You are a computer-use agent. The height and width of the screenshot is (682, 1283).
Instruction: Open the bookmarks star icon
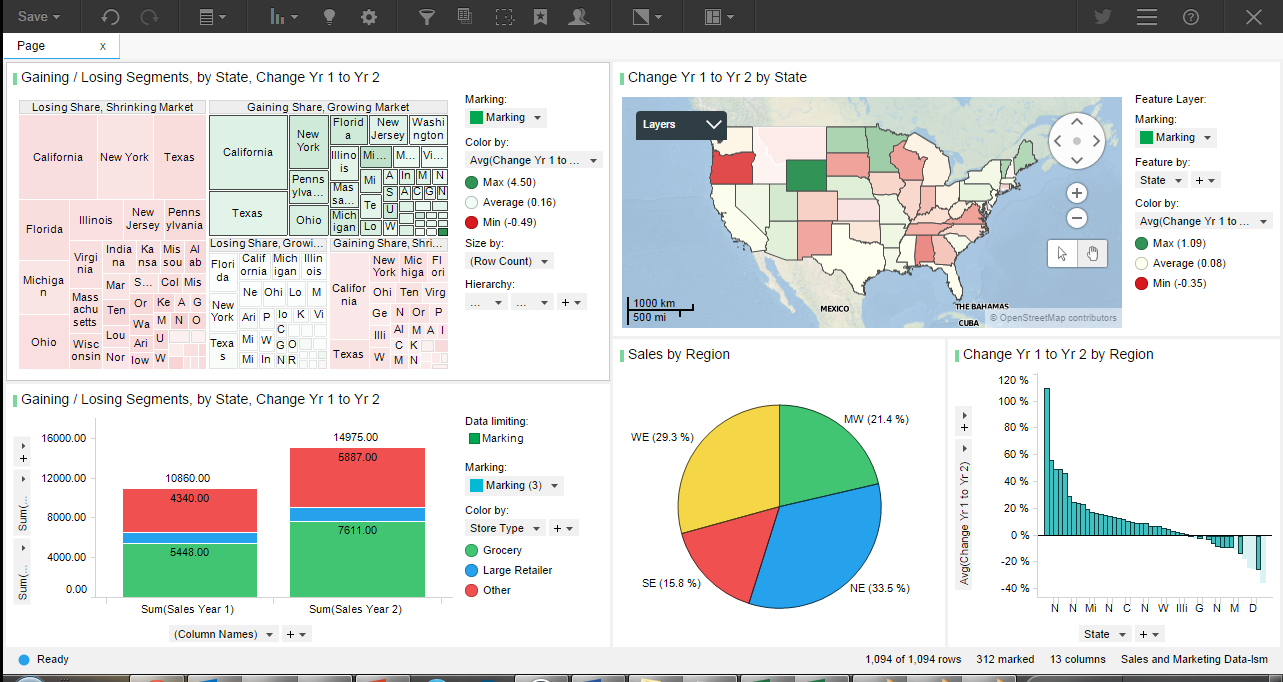[541, 17]
